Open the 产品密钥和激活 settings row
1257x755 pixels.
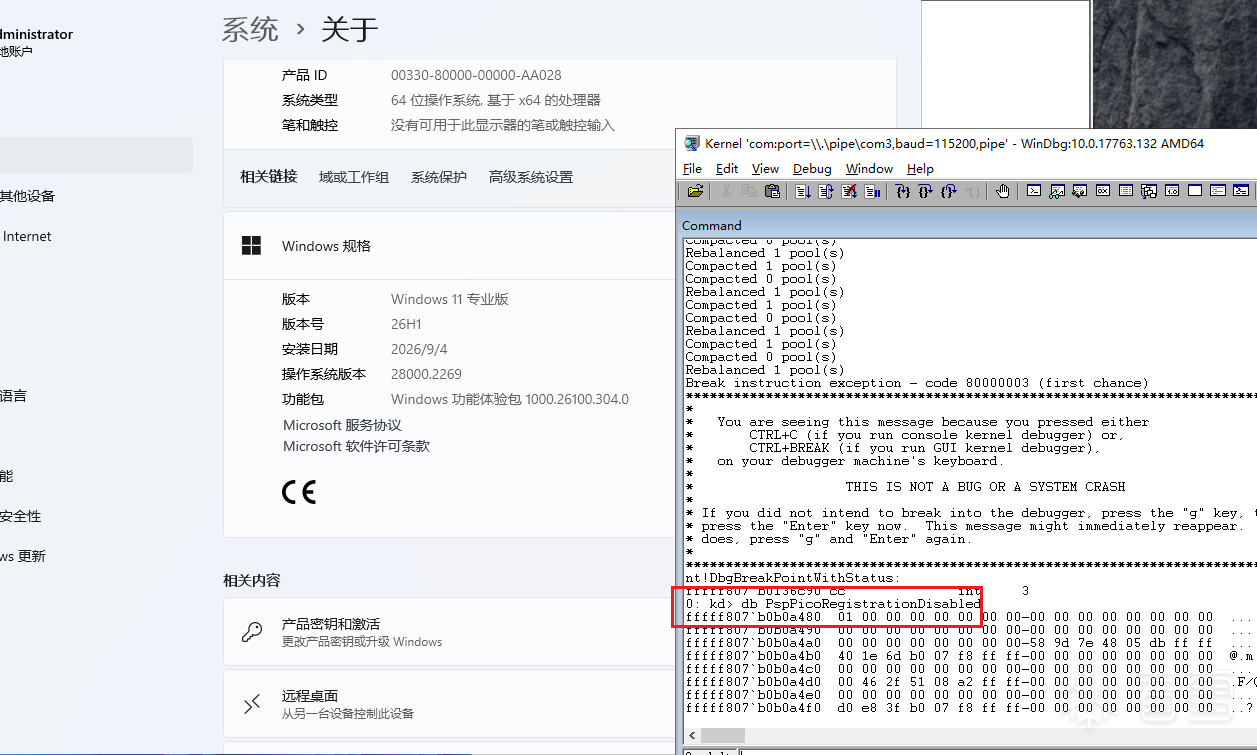coord(450,632)
